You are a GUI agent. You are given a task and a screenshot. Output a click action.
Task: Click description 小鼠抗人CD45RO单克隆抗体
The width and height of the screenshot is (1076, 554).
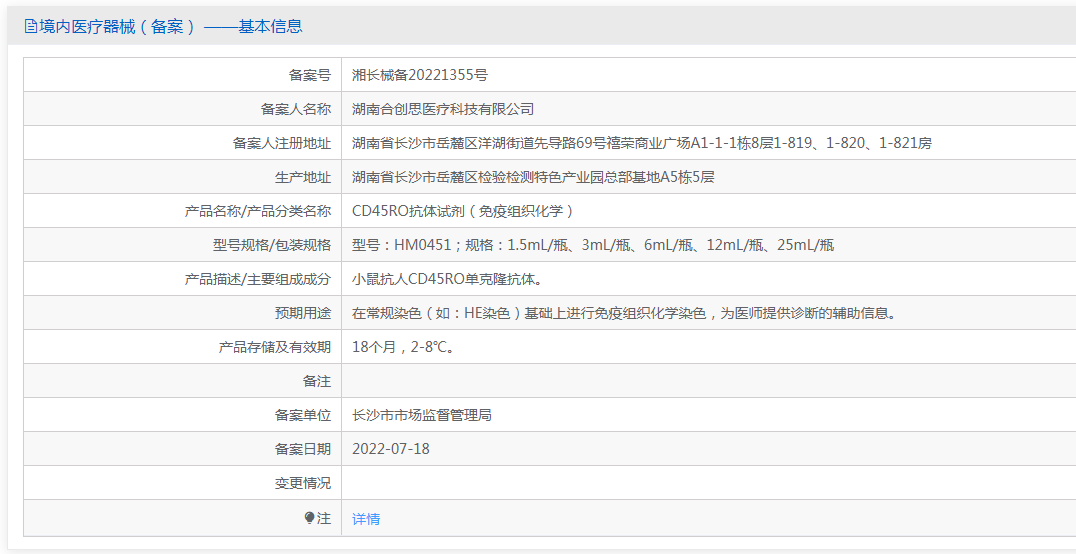(449, 279)
